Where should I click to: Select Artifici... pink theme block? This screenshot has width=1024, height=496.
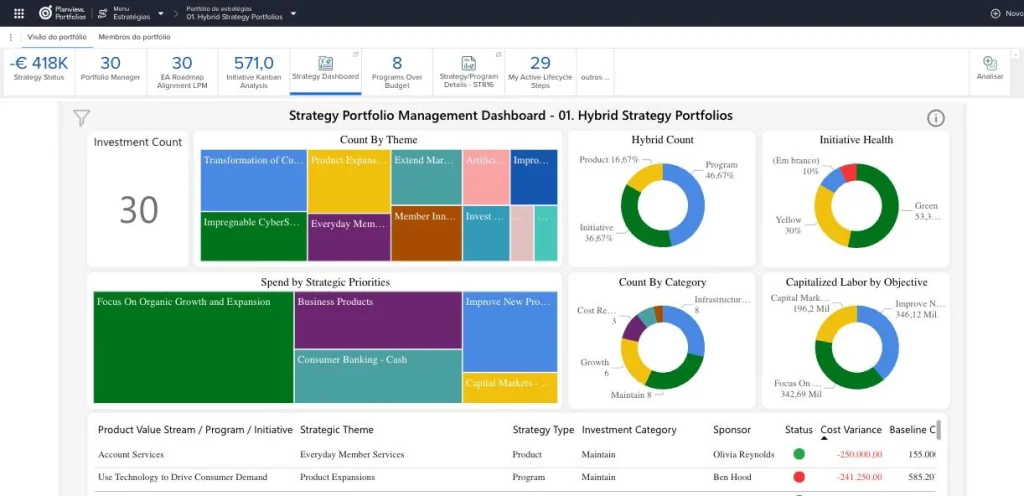point(486,177)
